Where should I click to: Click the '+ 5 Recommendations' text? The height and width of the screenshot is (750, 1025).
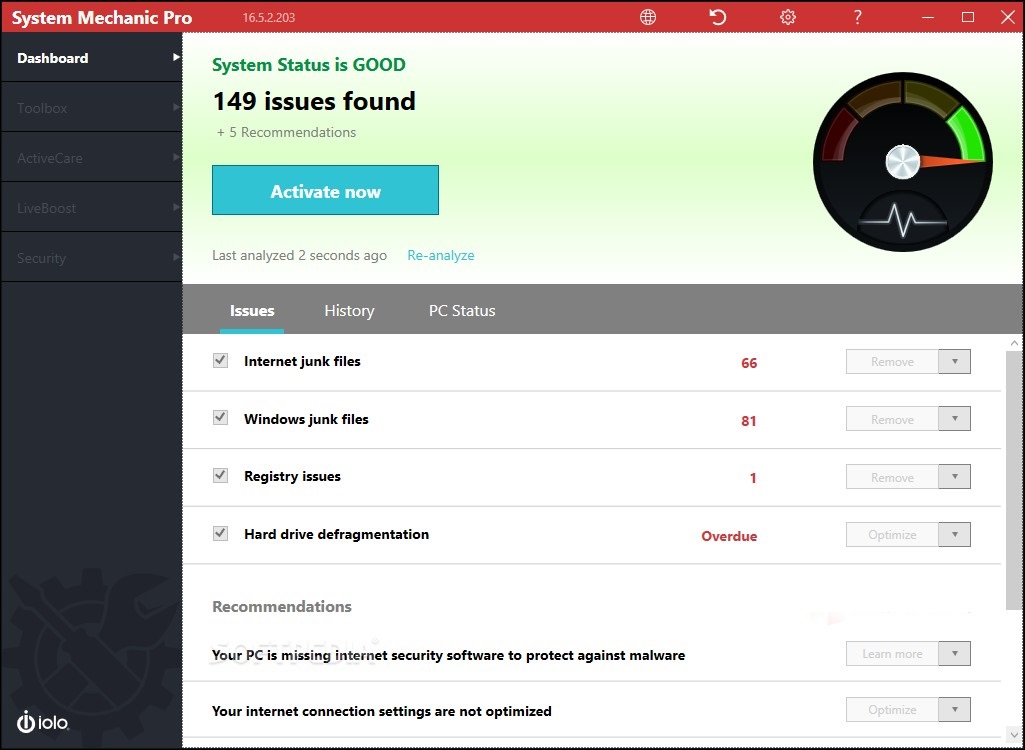click(x=286, y=132)
